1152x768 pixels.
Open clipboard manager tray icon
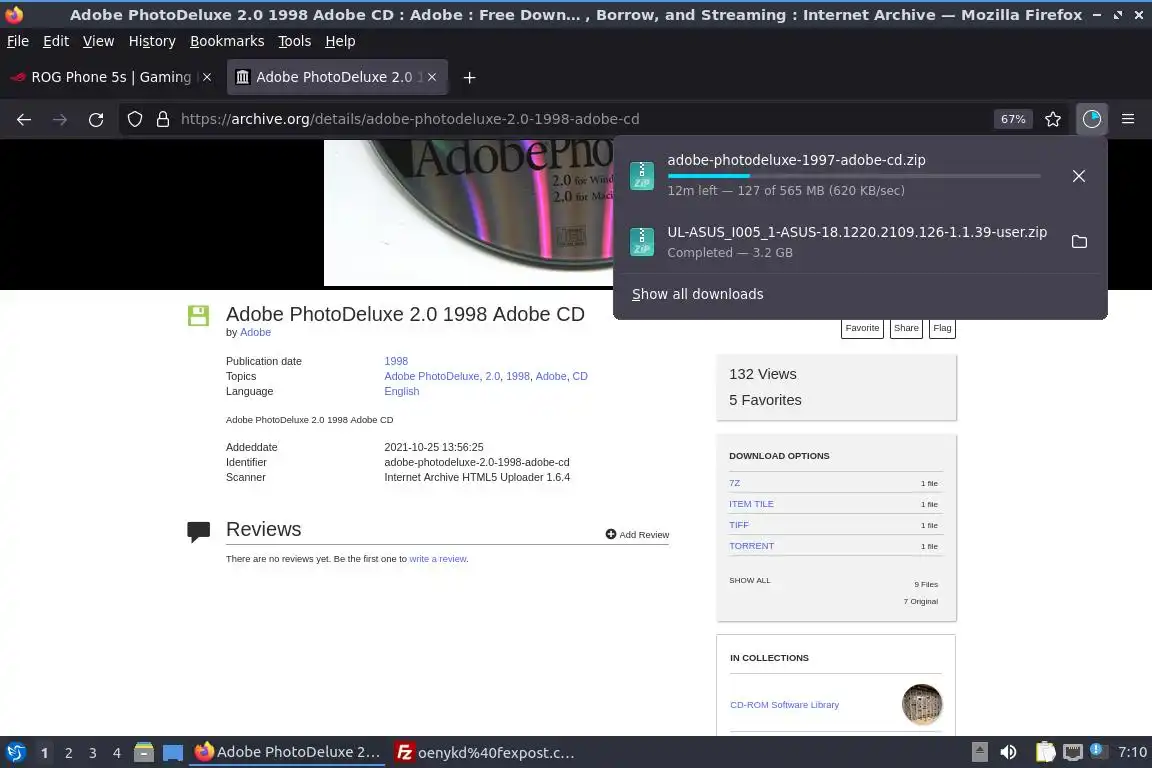(1045, 752)
